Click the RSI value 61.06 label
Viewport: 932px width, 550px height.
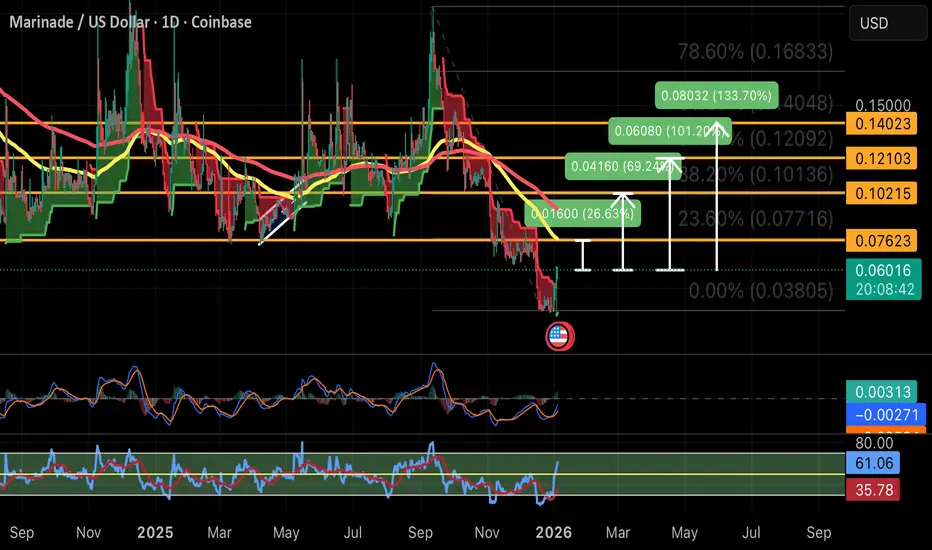[873, 463]
